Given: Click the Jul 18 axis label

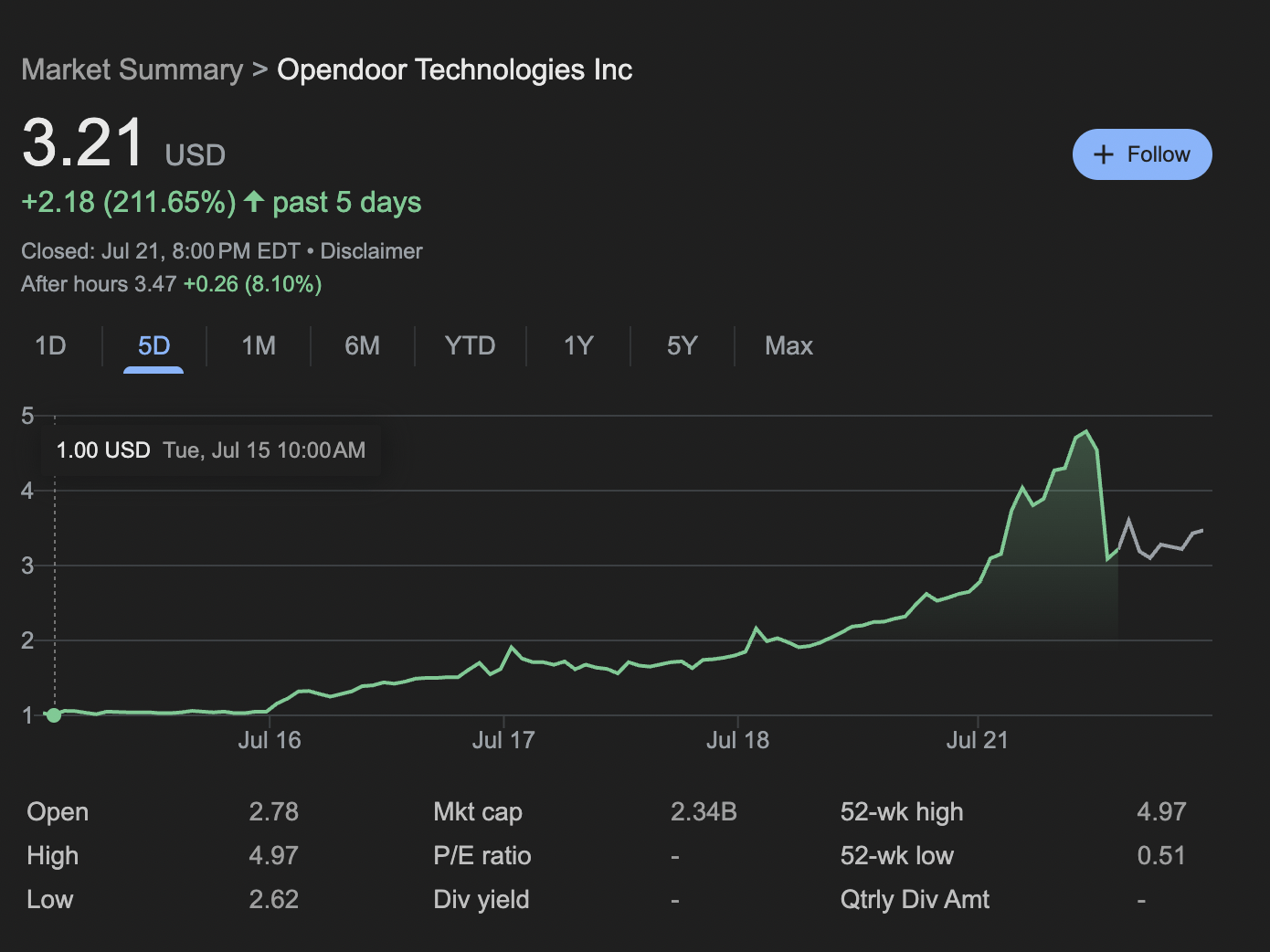Looking at the screenshot, I should pos(737,740).
